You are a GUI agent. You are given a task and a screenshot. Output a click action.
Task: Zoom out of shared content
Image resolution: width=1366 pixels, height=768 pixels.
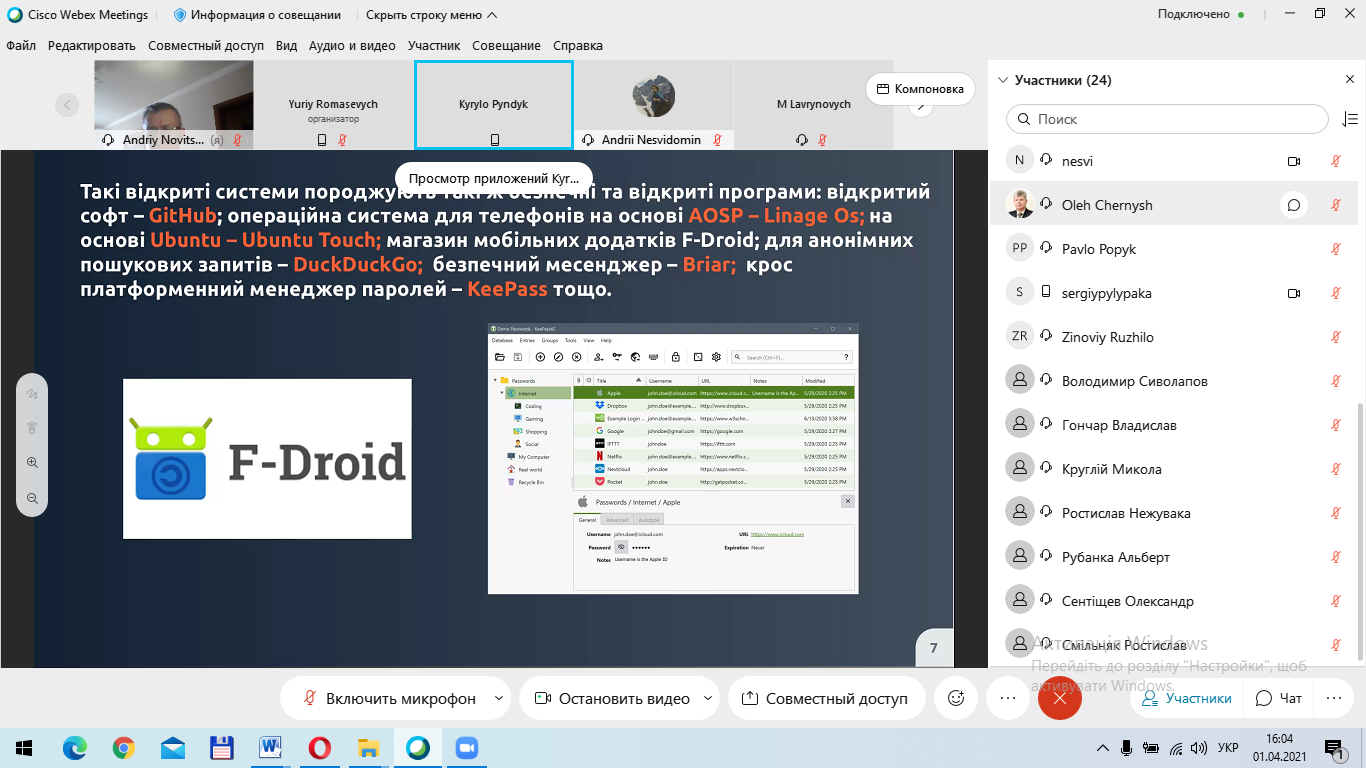click(32, 498)
